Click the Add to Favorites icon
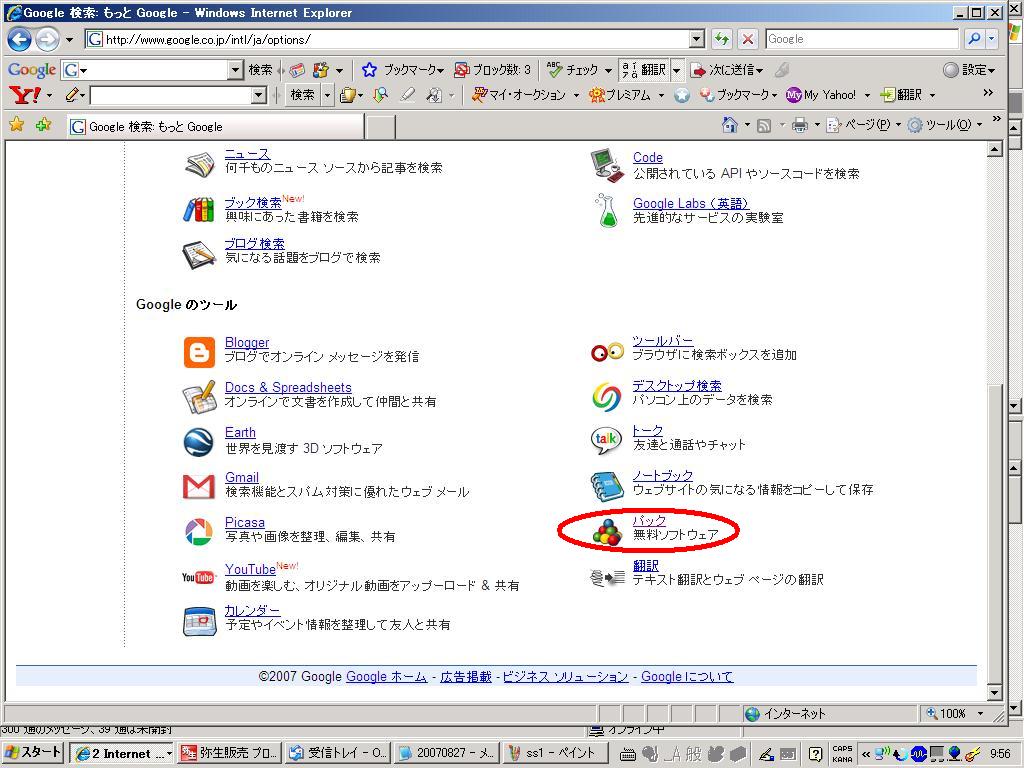This screenshot has width=1024, height=768. 43,124
